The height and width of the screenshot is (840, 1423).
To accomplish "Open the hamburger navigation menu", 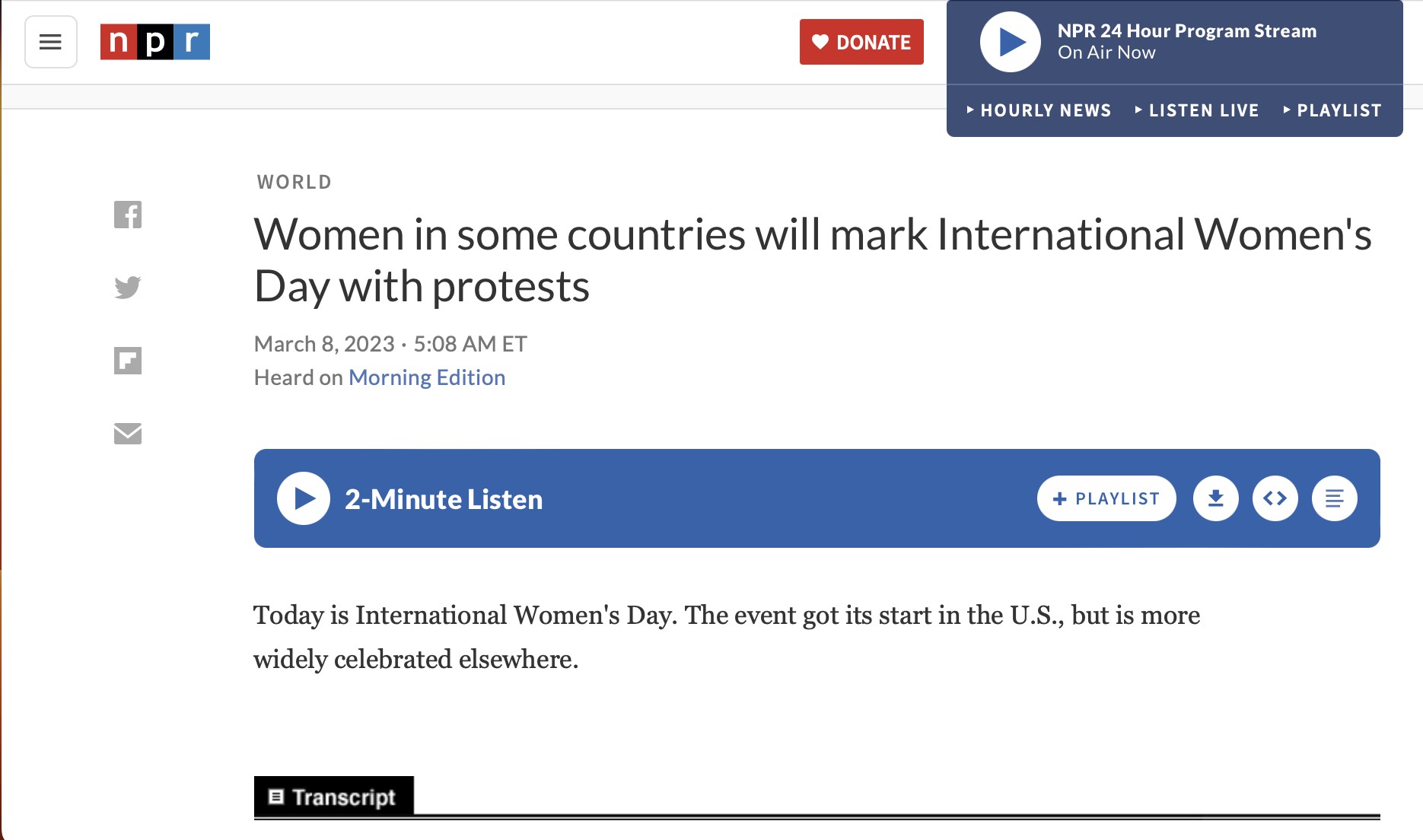I will click(51, 42).
